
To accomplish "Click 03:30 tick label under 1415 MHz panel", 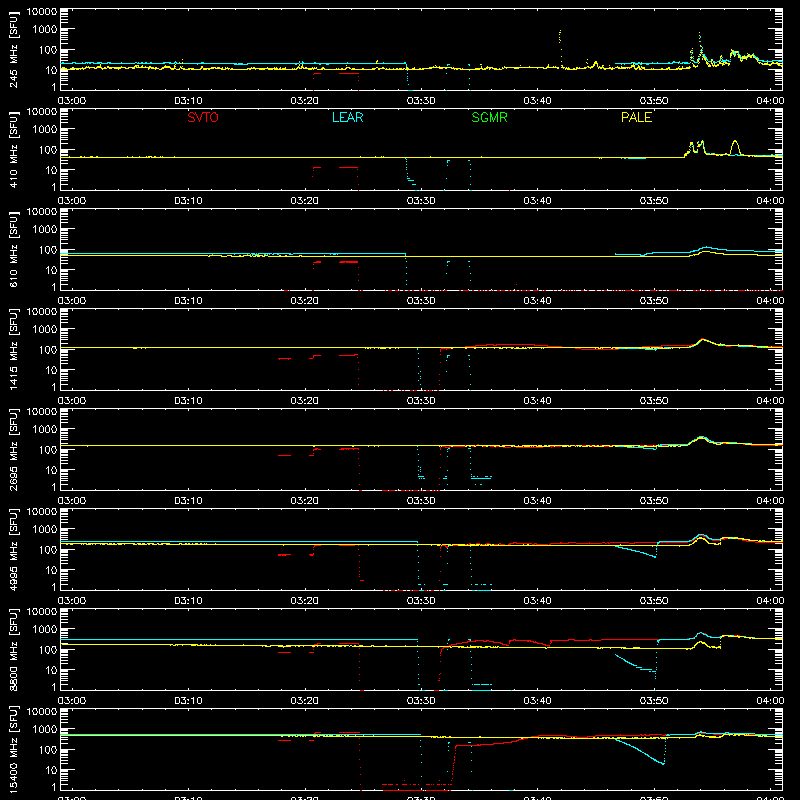I will pyautogui.click(x=421, y=401).
